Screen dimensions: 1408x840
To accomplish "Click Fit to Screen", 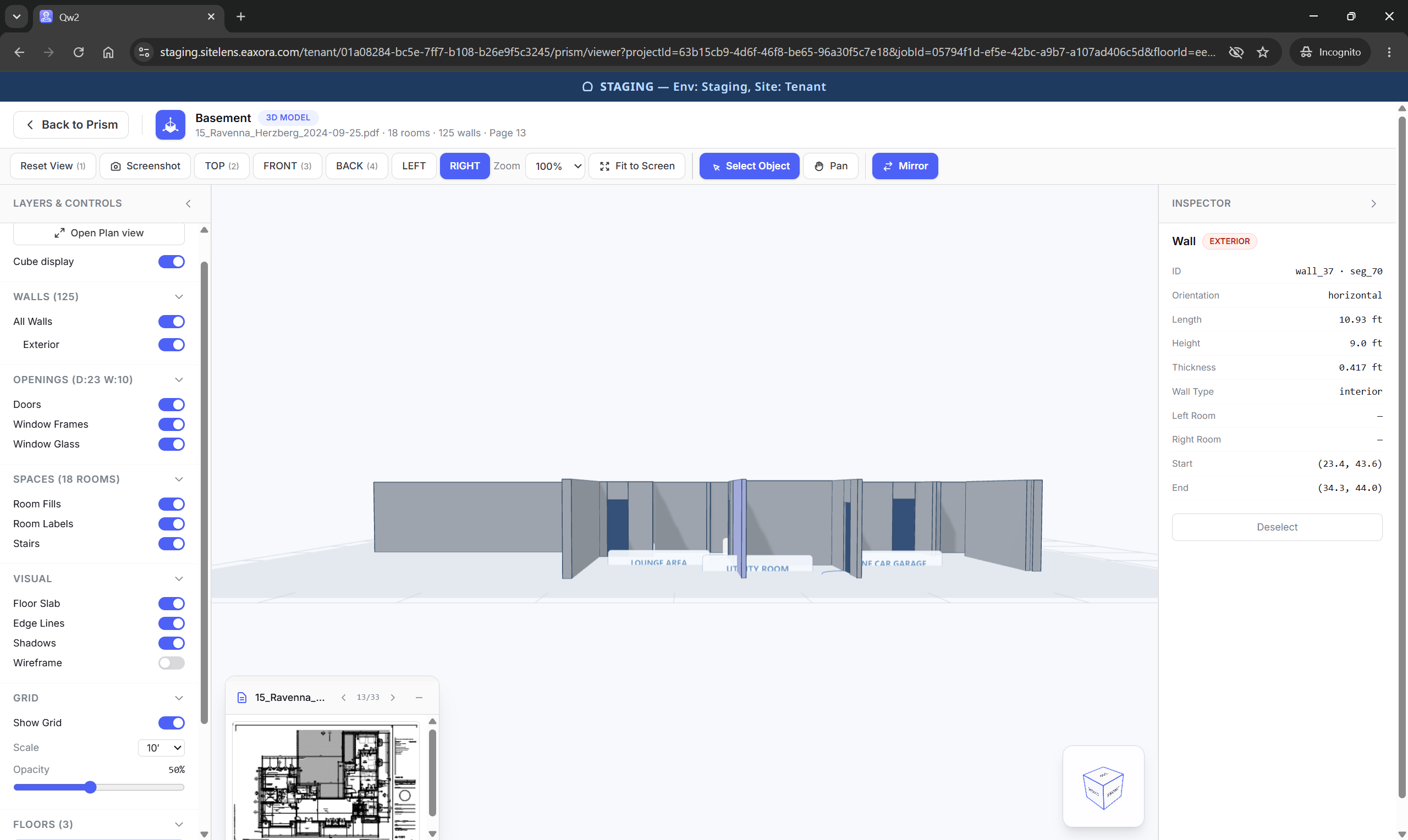I will pos(637,166).
